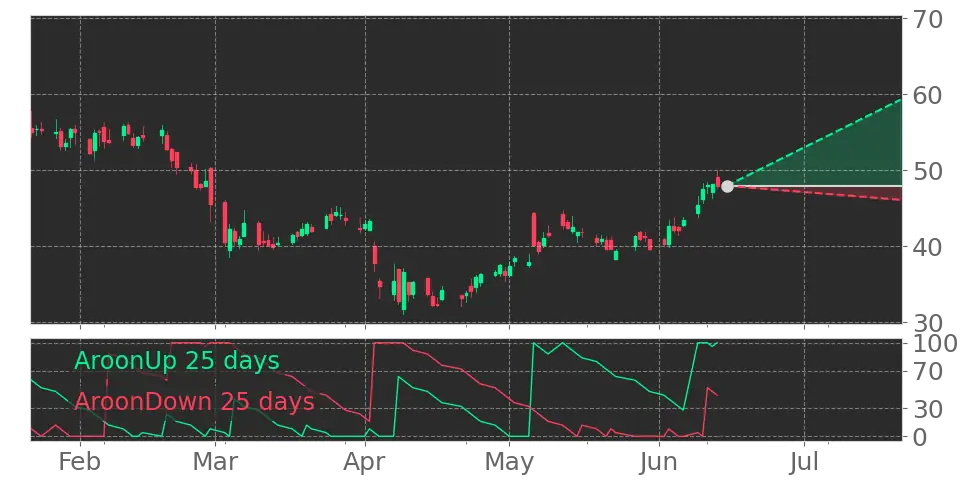
Task: Click the gray current-price marker dot
Action: pos(727,186)
